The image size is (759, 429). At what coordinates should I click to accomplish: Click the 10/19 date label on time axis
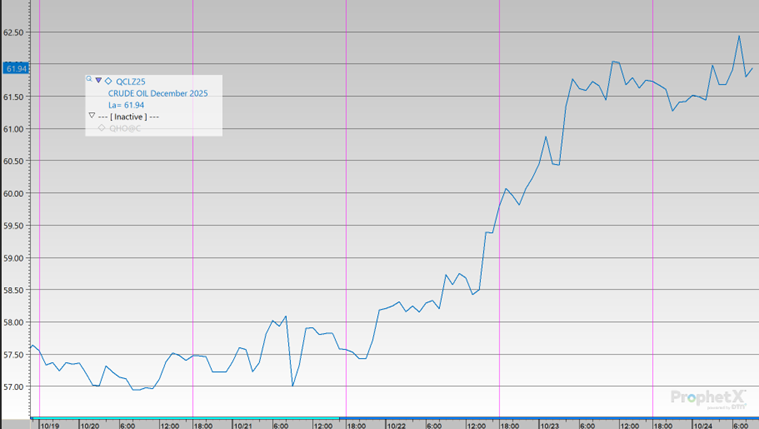click(49, 424)
